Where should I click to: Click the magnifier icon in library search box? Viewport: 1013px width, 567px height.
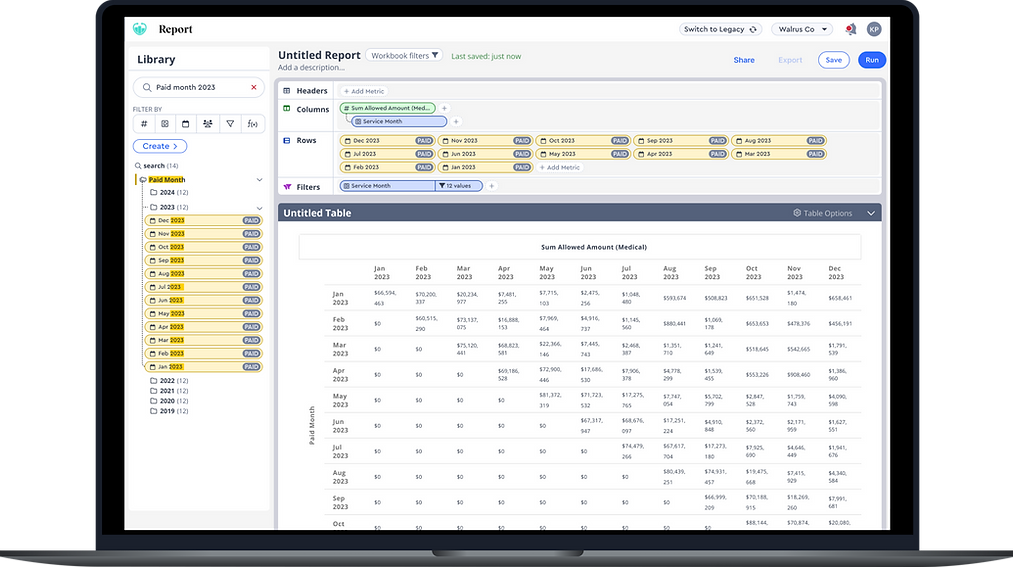coord(147,87)
